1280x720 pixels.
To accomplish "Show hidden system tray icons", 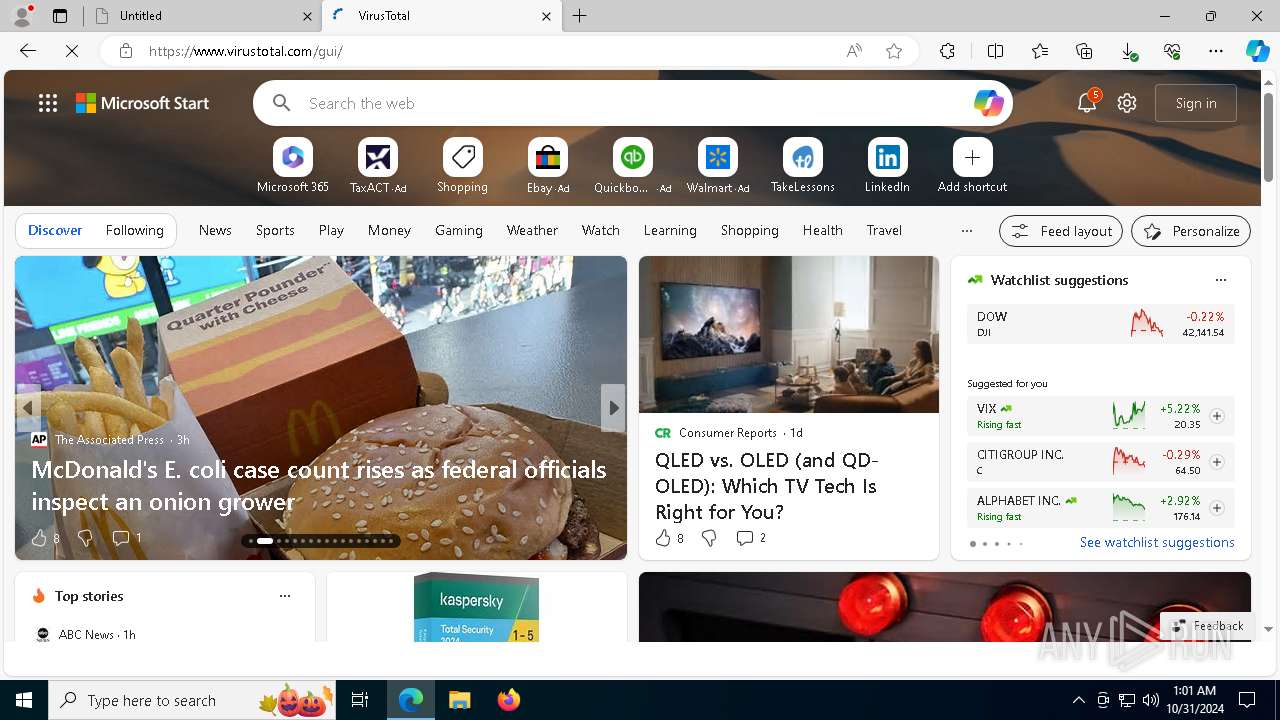I will tap(1078, 700).
